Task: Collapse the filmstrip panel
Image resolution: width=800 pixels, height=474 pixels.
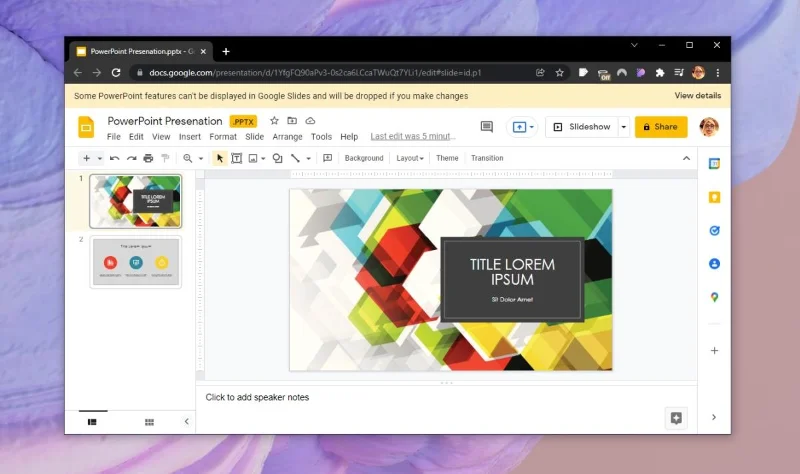Action: [x=186, y=421]
